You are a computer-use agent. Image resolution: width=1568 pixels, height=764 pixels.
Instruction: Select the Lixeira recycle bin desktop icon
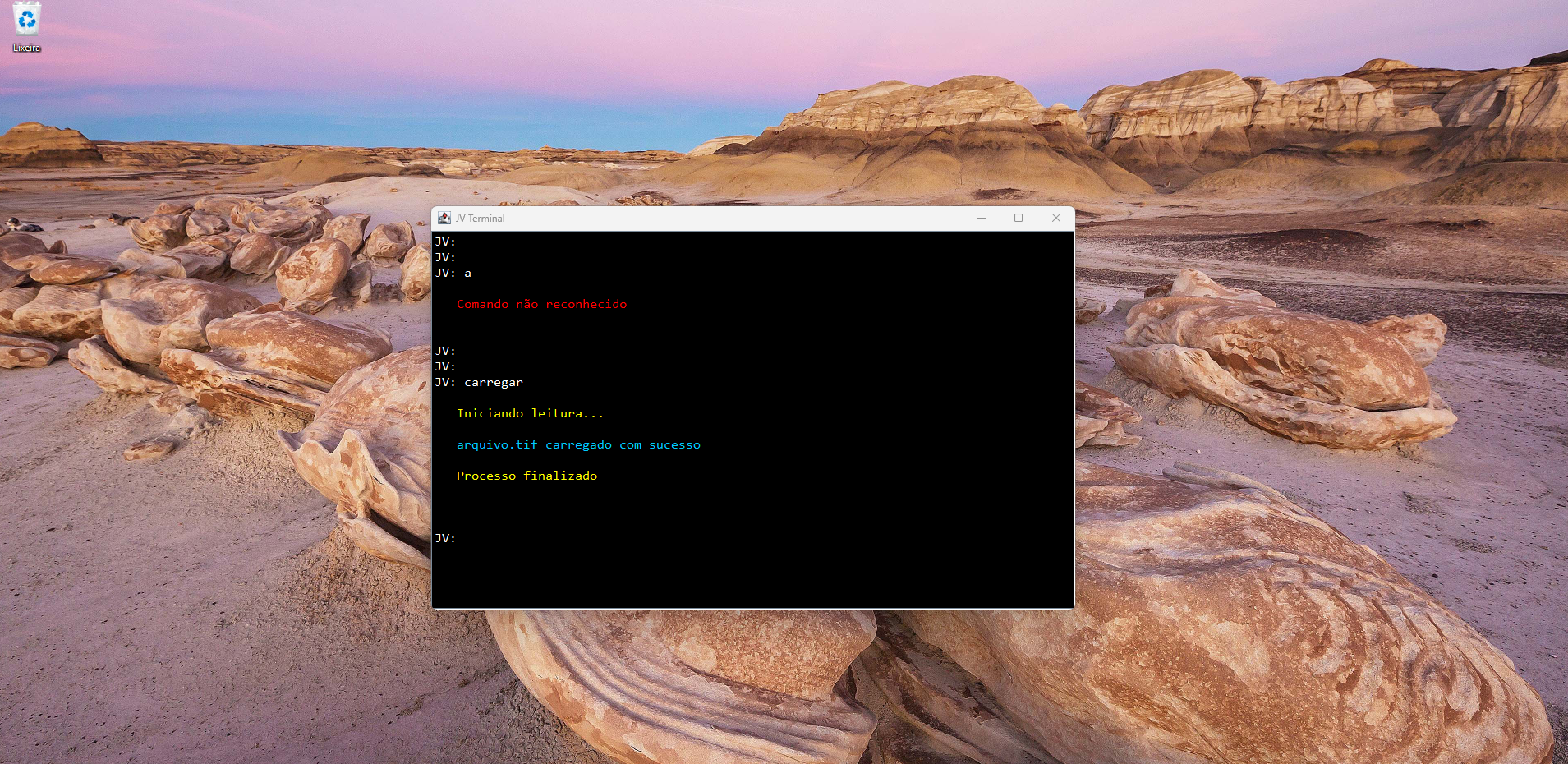coord(26,20)
